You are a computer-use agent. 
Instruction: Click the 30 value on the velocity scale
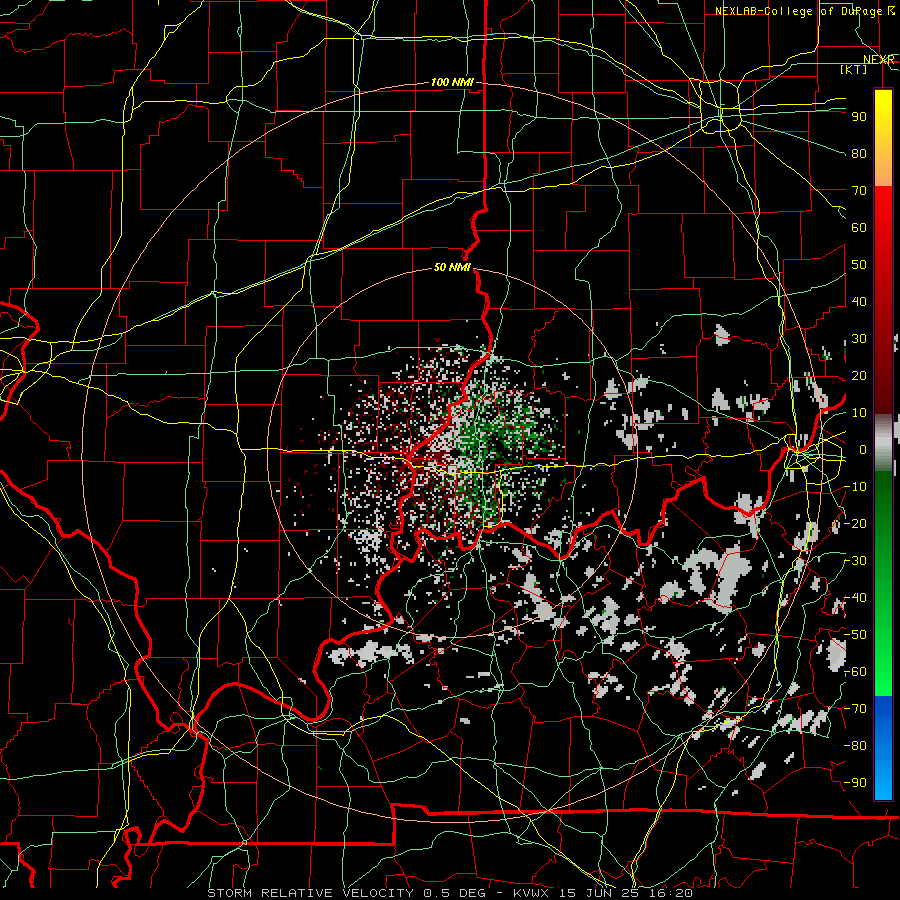(x=859, y=339)
